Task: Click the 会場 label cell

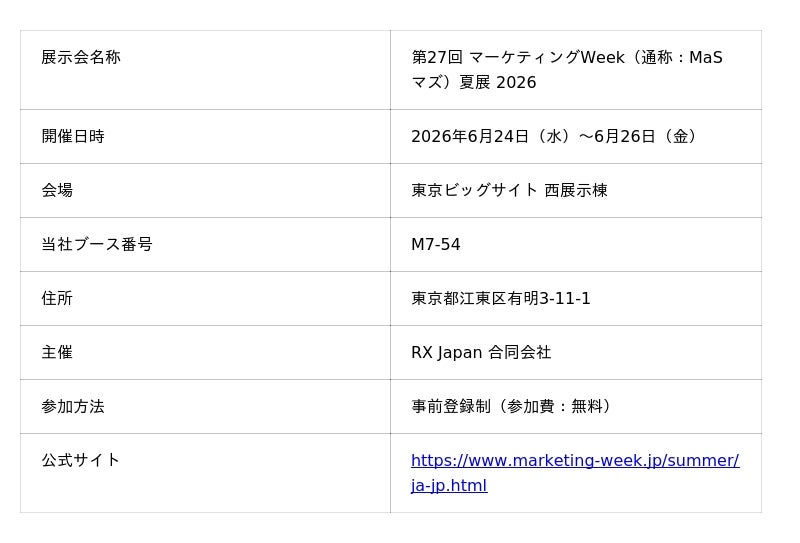Action: click(205, 190)
